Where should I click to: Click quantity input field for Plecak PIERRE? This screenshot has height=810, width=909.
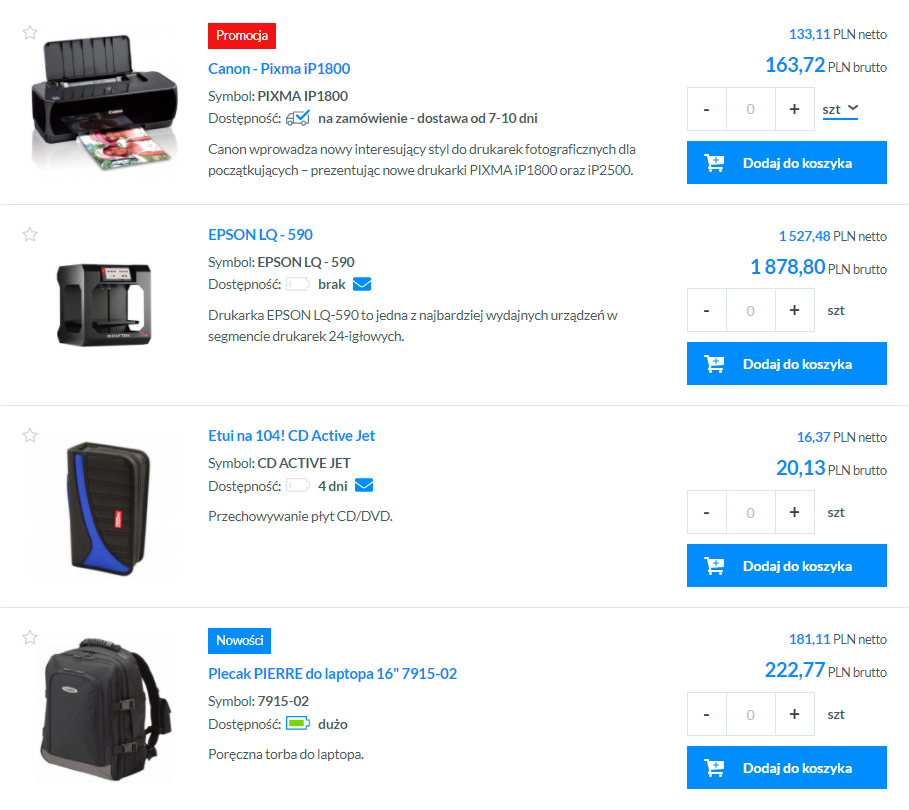751,714
